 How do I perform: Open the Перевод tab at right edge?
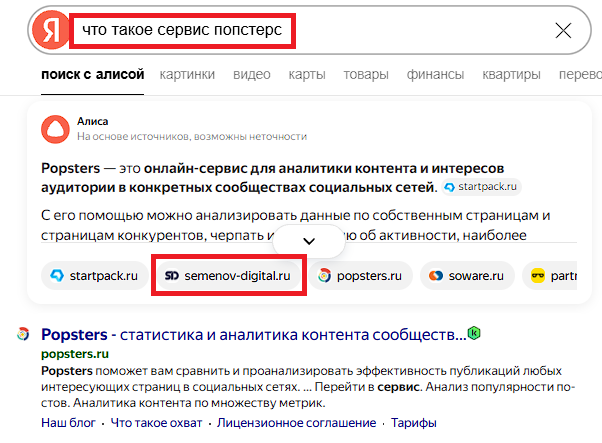[580, 74]
